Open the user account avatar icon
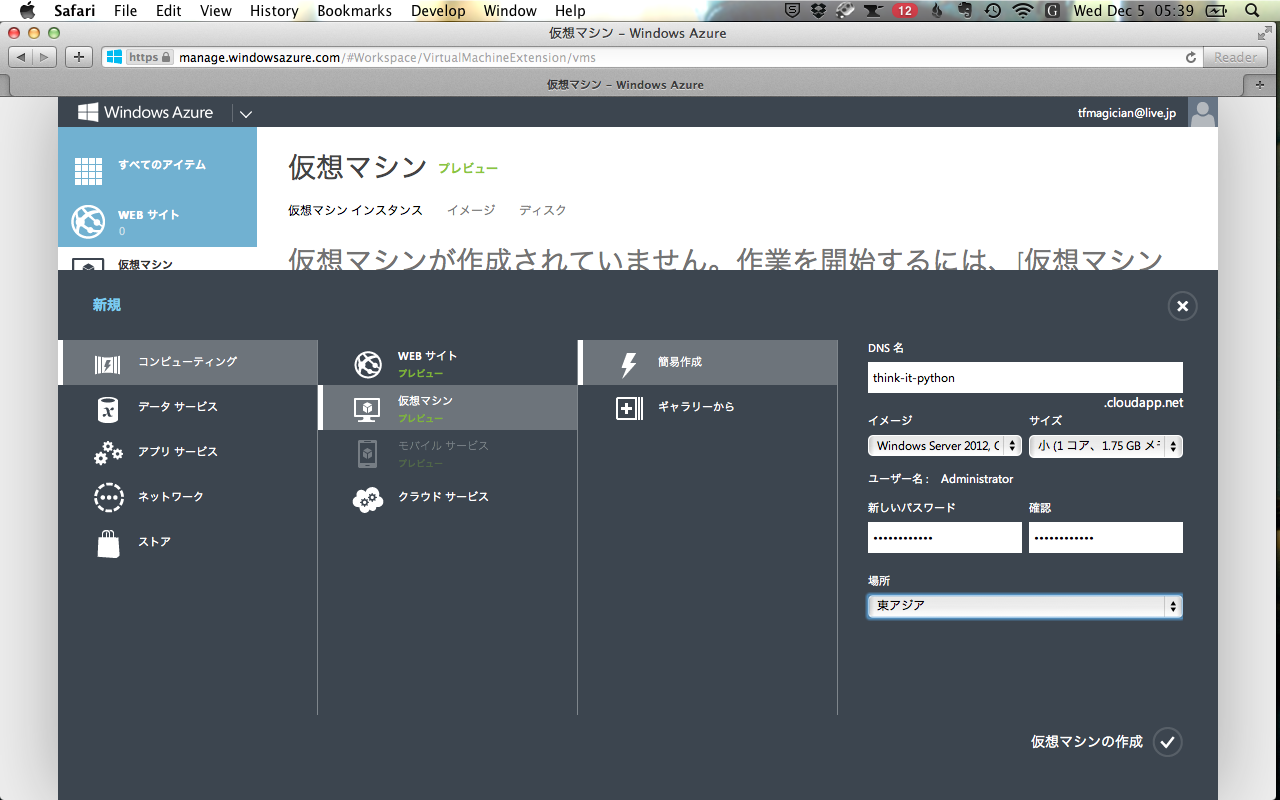The width and height of the screenshot is (1280, 800). pos(1203,112)
